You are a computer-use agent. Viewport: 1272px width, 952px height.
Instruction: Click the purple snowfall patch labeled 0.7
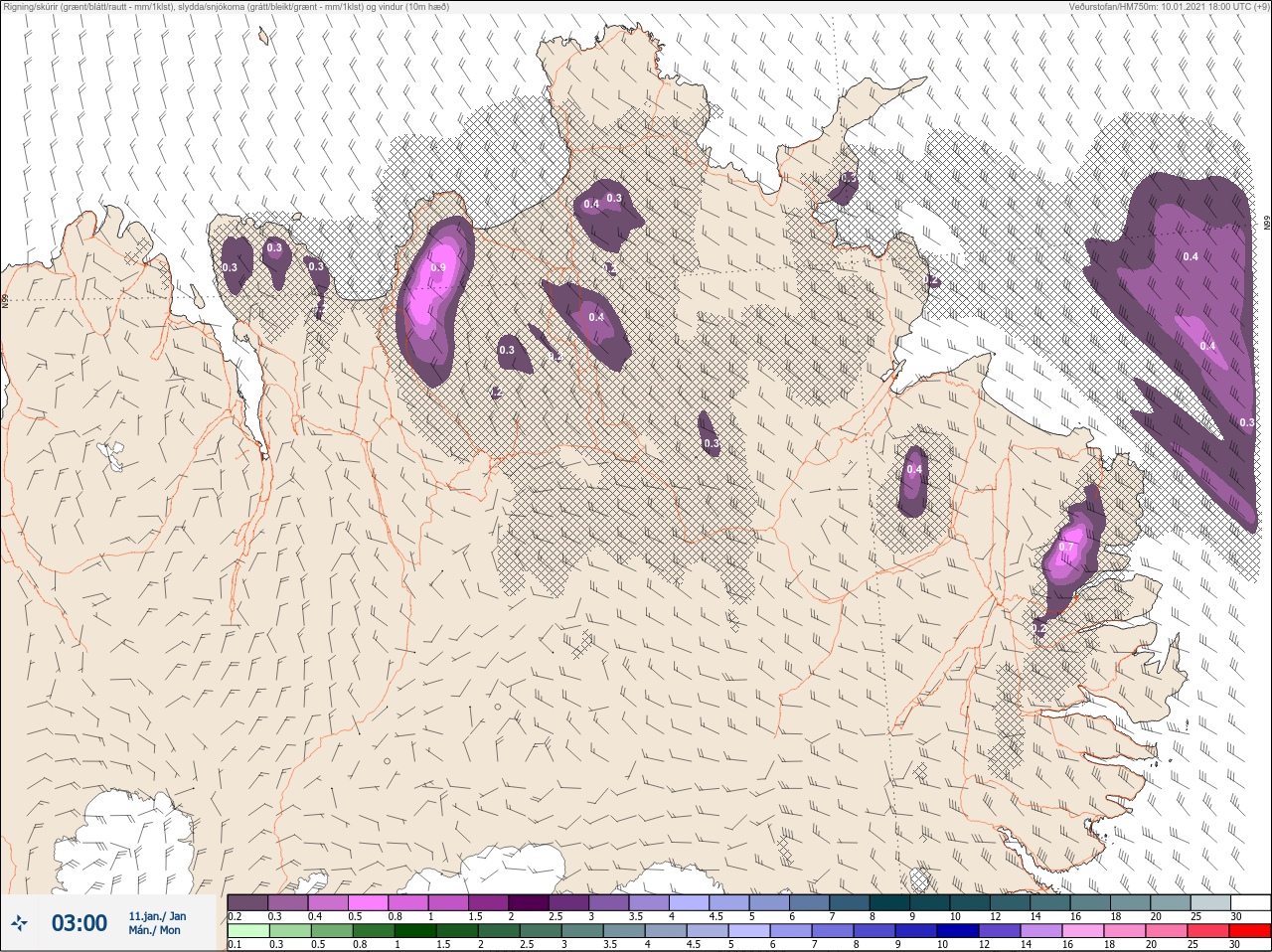(1071, 552)
